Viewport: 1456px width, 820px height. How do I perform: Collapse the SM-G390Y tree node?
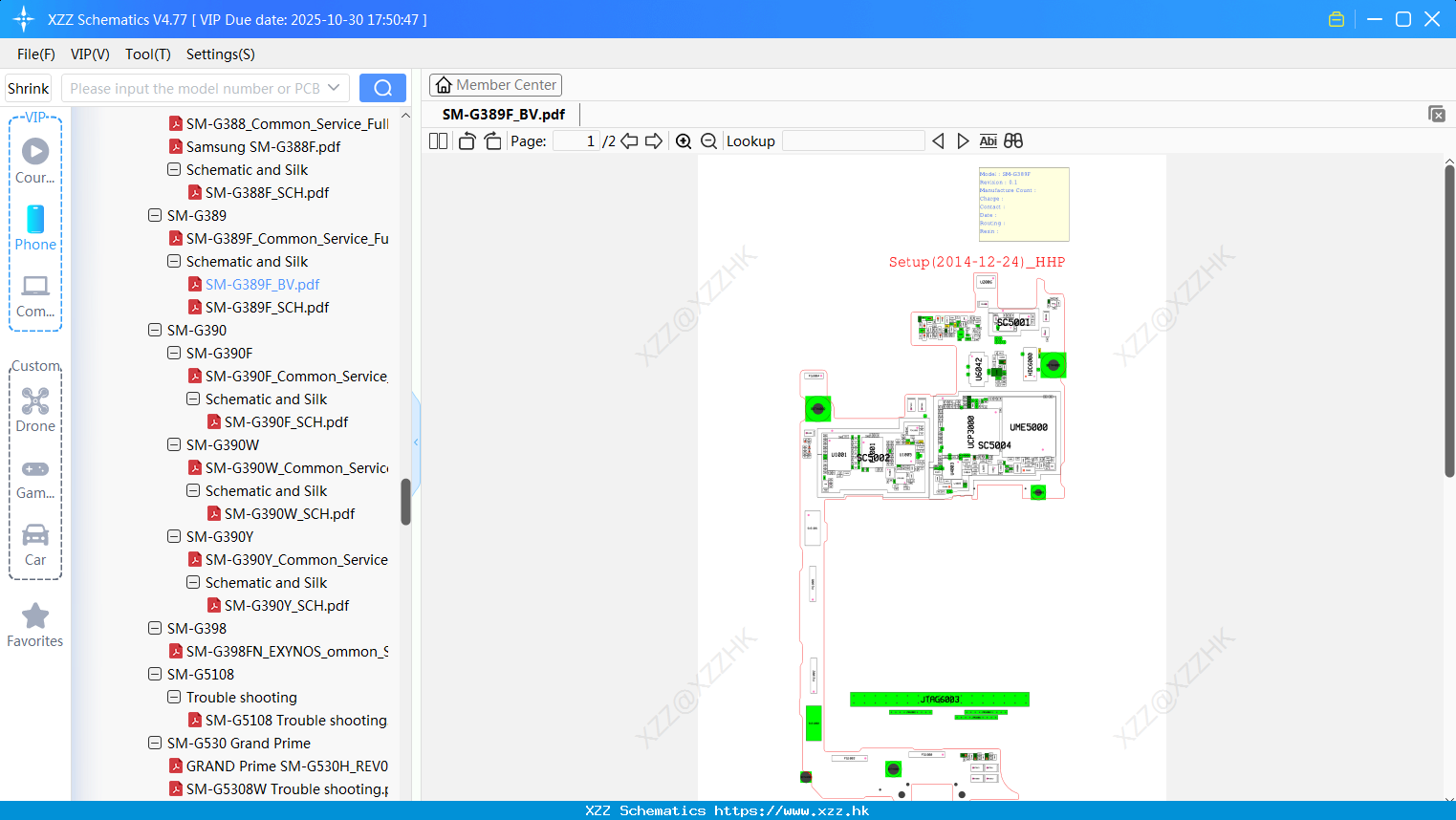[x=174, y=536]
